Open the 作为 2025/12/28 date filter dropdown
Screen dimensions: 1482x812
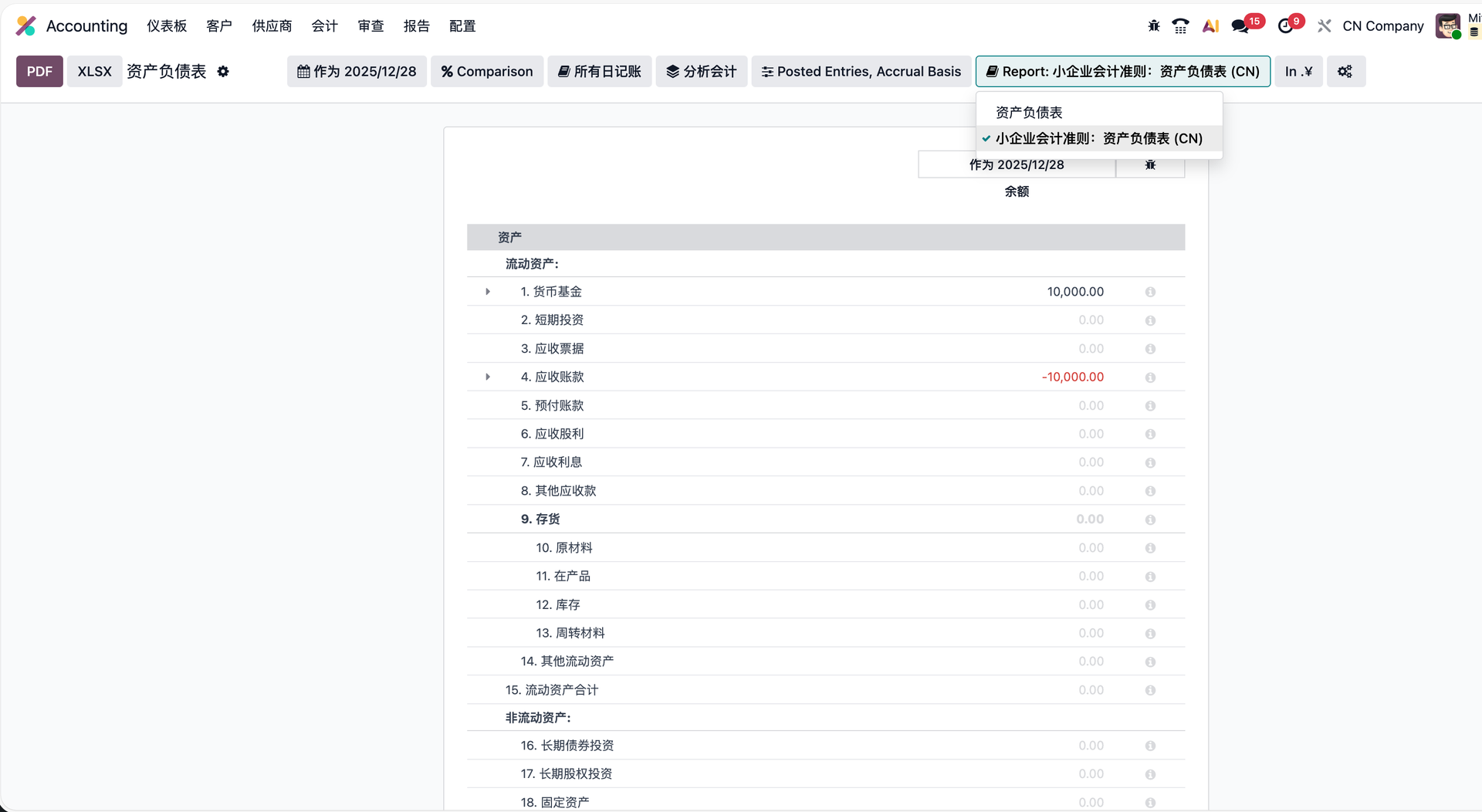357,72
